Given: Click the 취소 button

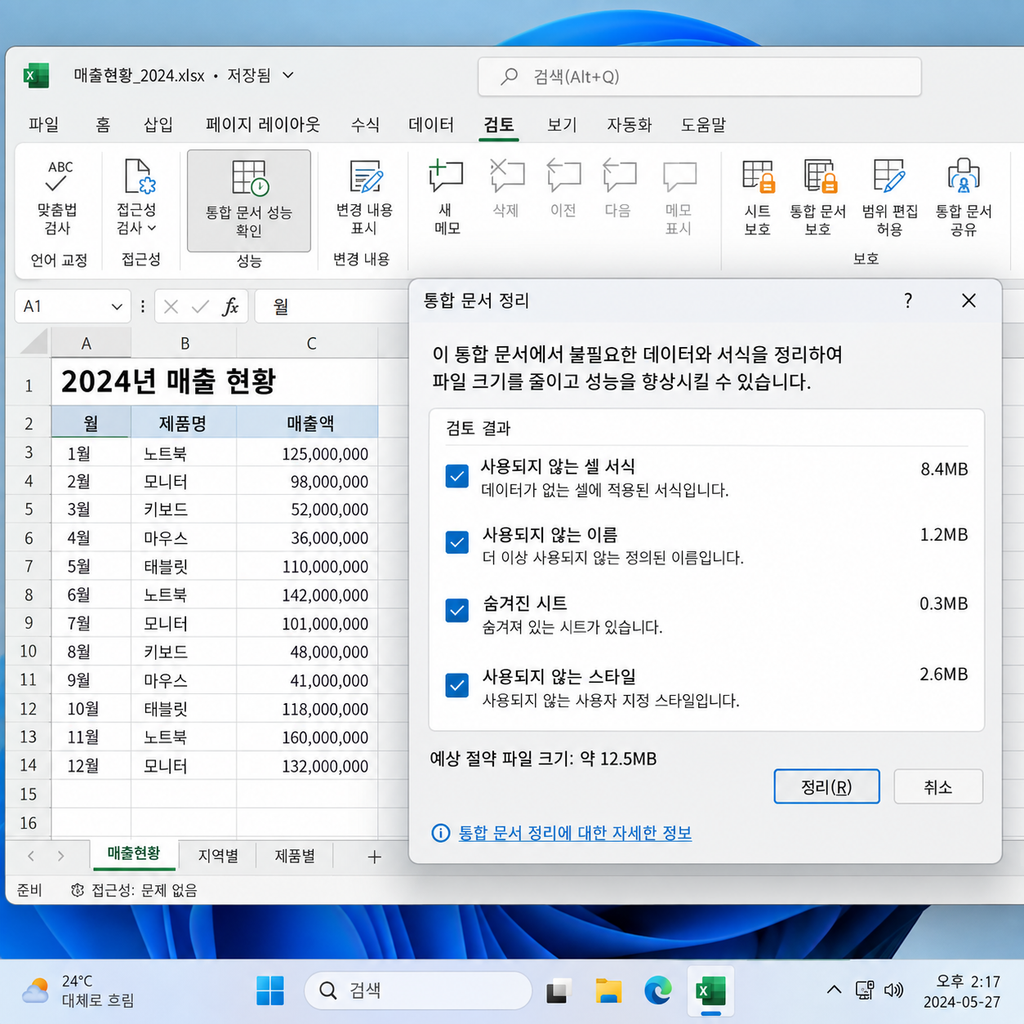Looking at the screenshot, I should coord(938,786).
